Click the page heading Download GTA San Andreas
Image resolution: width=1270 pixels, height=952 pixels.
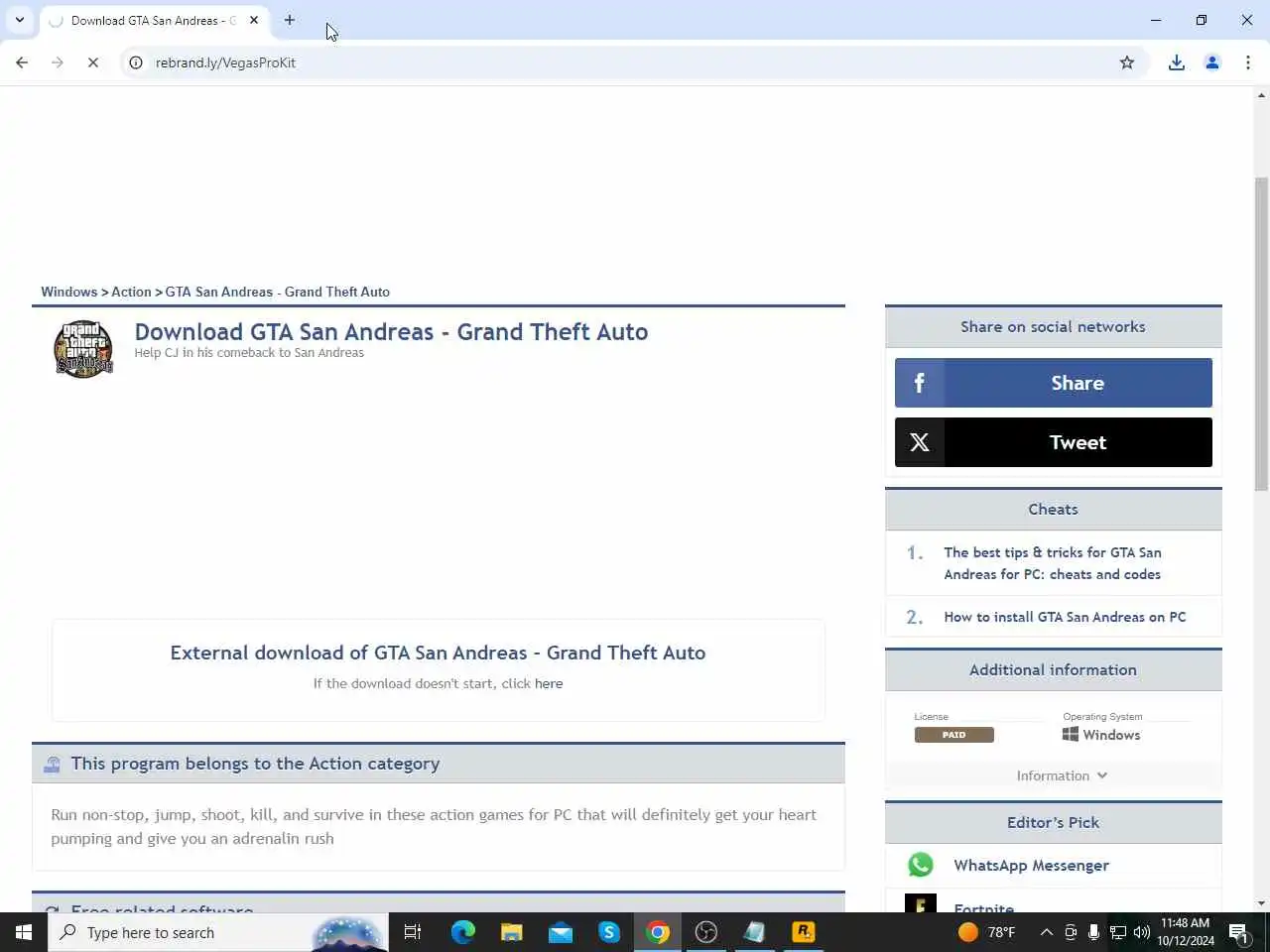pyautogui.click(x=391, y=332)
